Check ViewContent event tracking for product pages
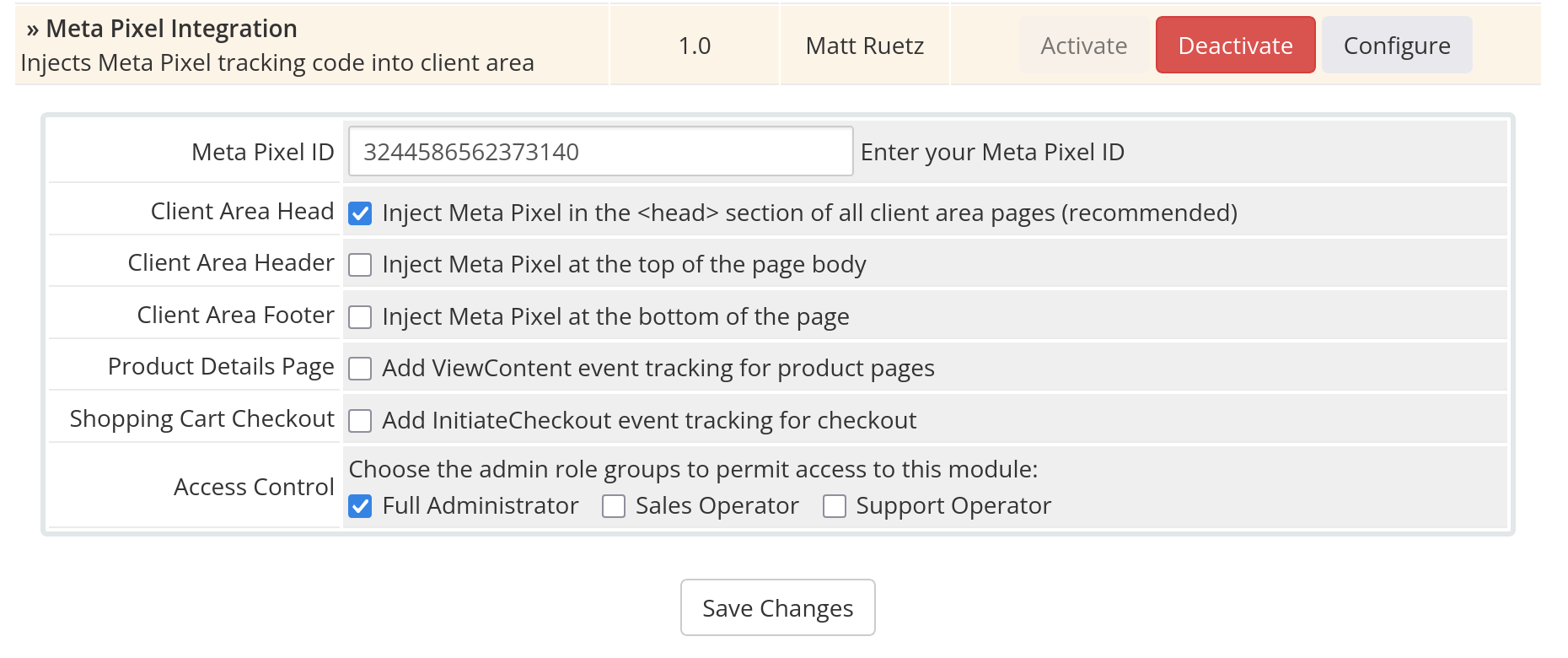Screen dimensions: 1568x658 click(x=360, y=369)
